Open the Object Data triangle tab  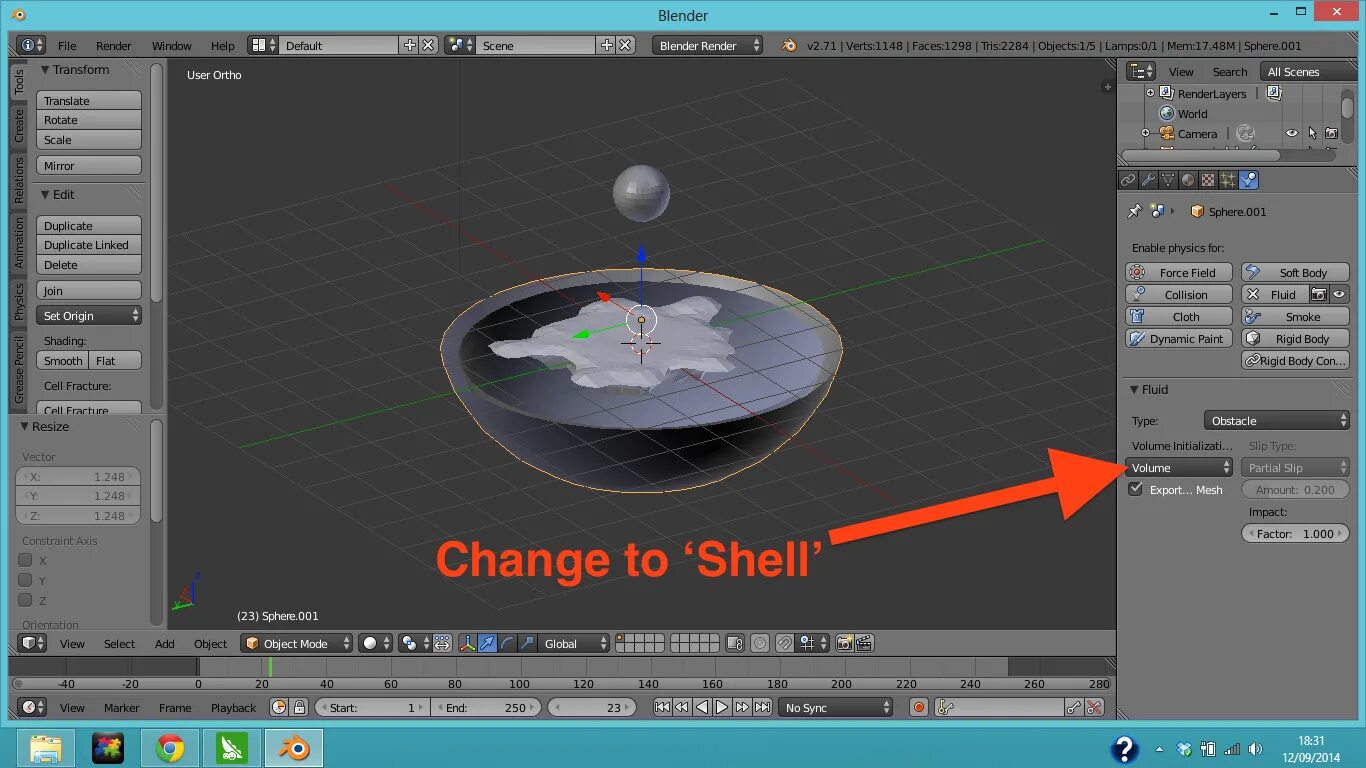[x=1168, y=180]
